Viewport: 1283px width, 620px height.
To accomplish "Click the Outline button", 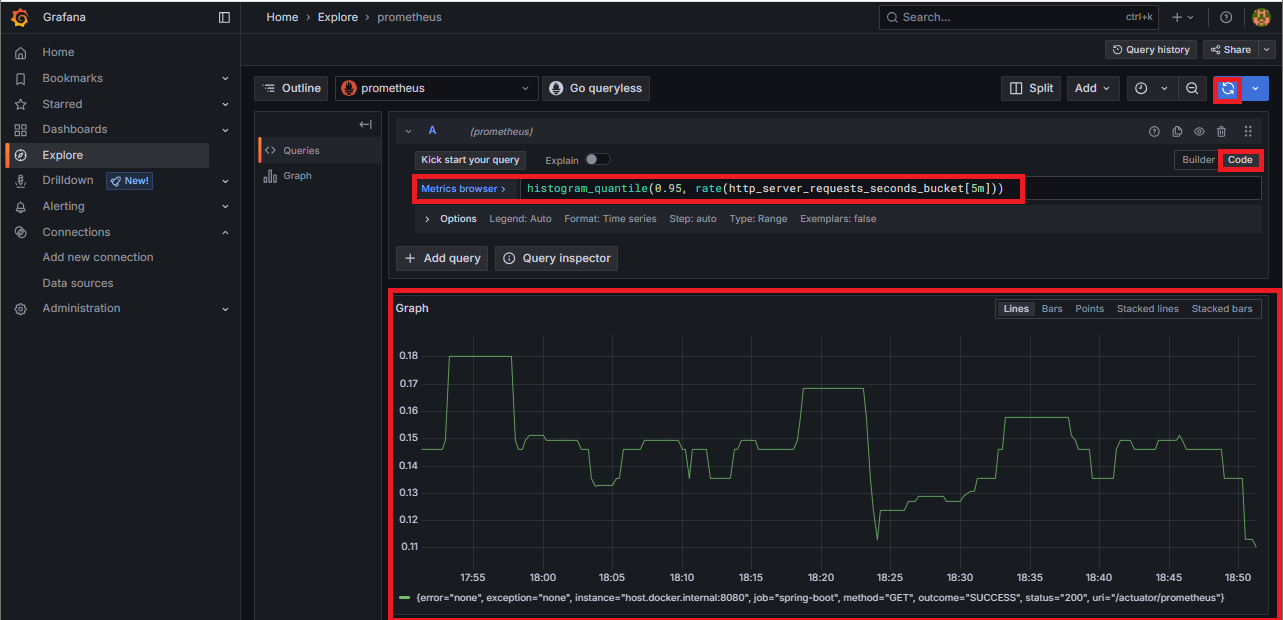I will click(291, 88).
